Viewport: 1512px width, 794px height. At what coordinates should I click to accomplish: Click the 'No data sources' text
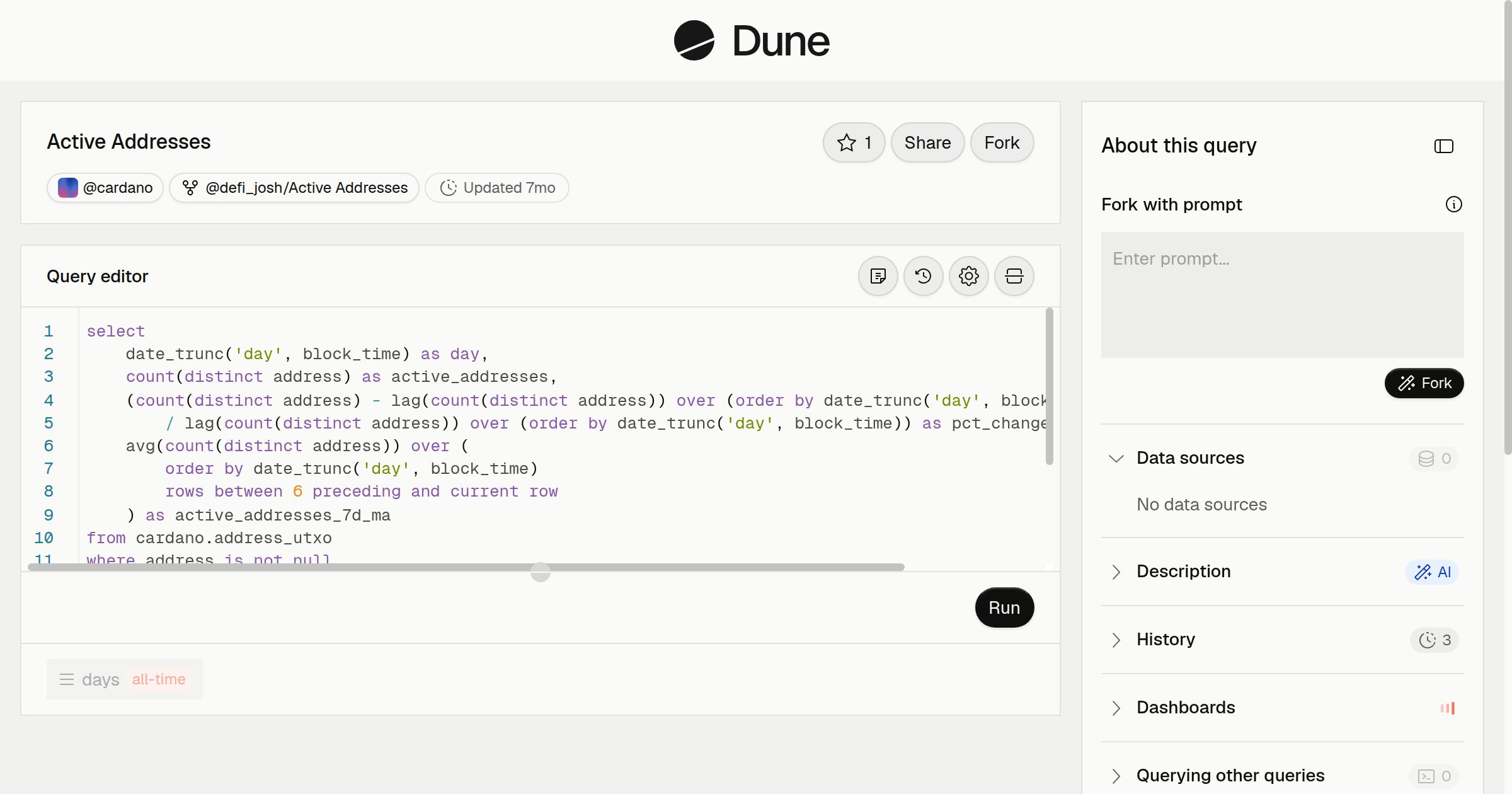pos(1201,504)
